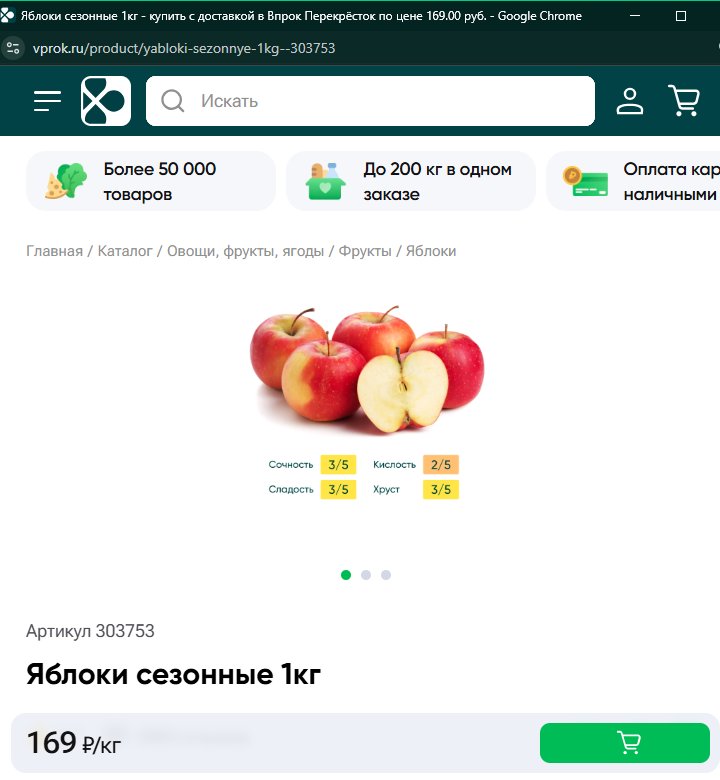Viewport: 720px width, 780px height.
Task: Click the Perekrestok Vprok logo
Action: coord(106,101)
